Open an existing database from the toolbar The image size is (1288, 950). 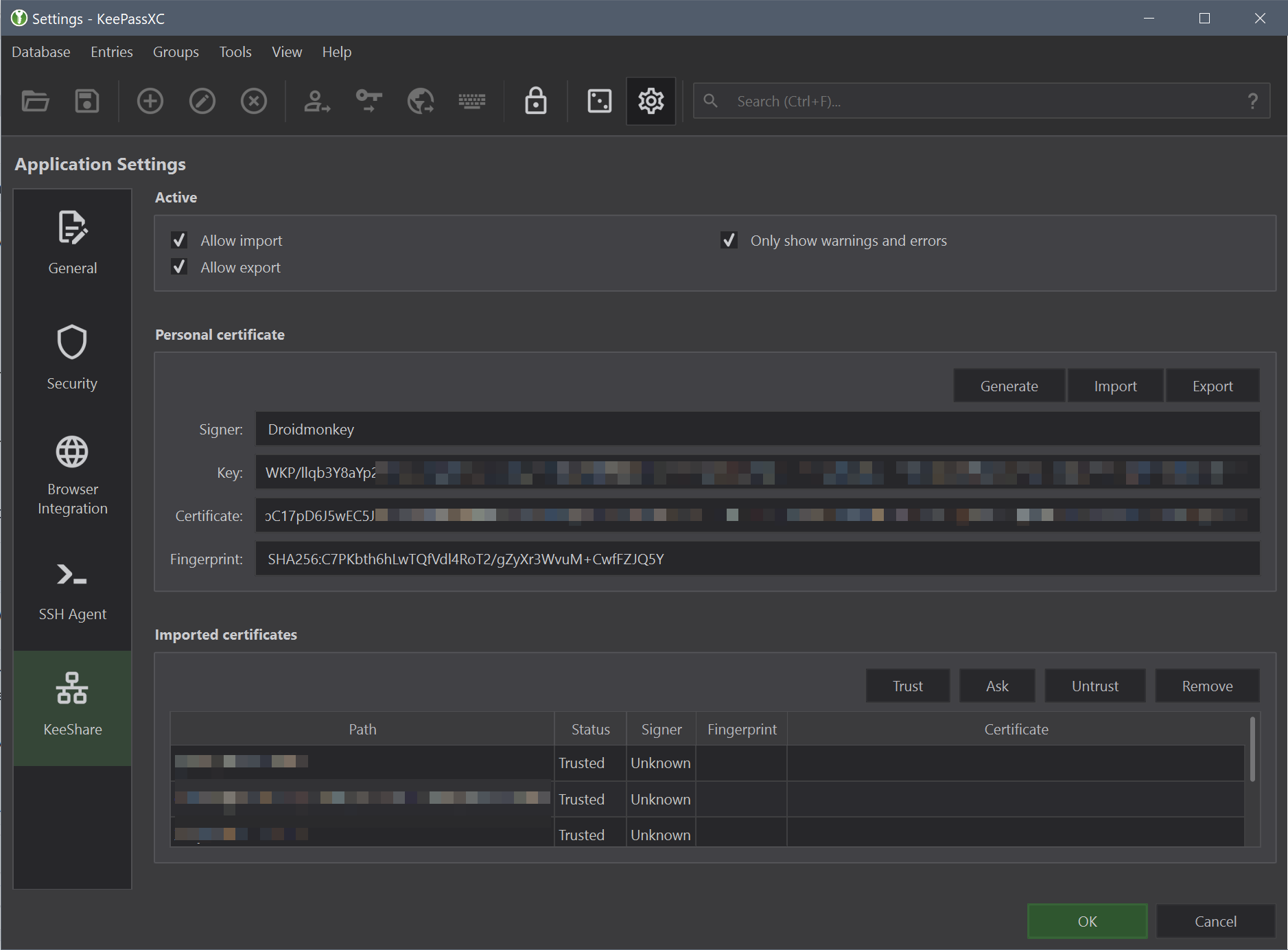35,101
